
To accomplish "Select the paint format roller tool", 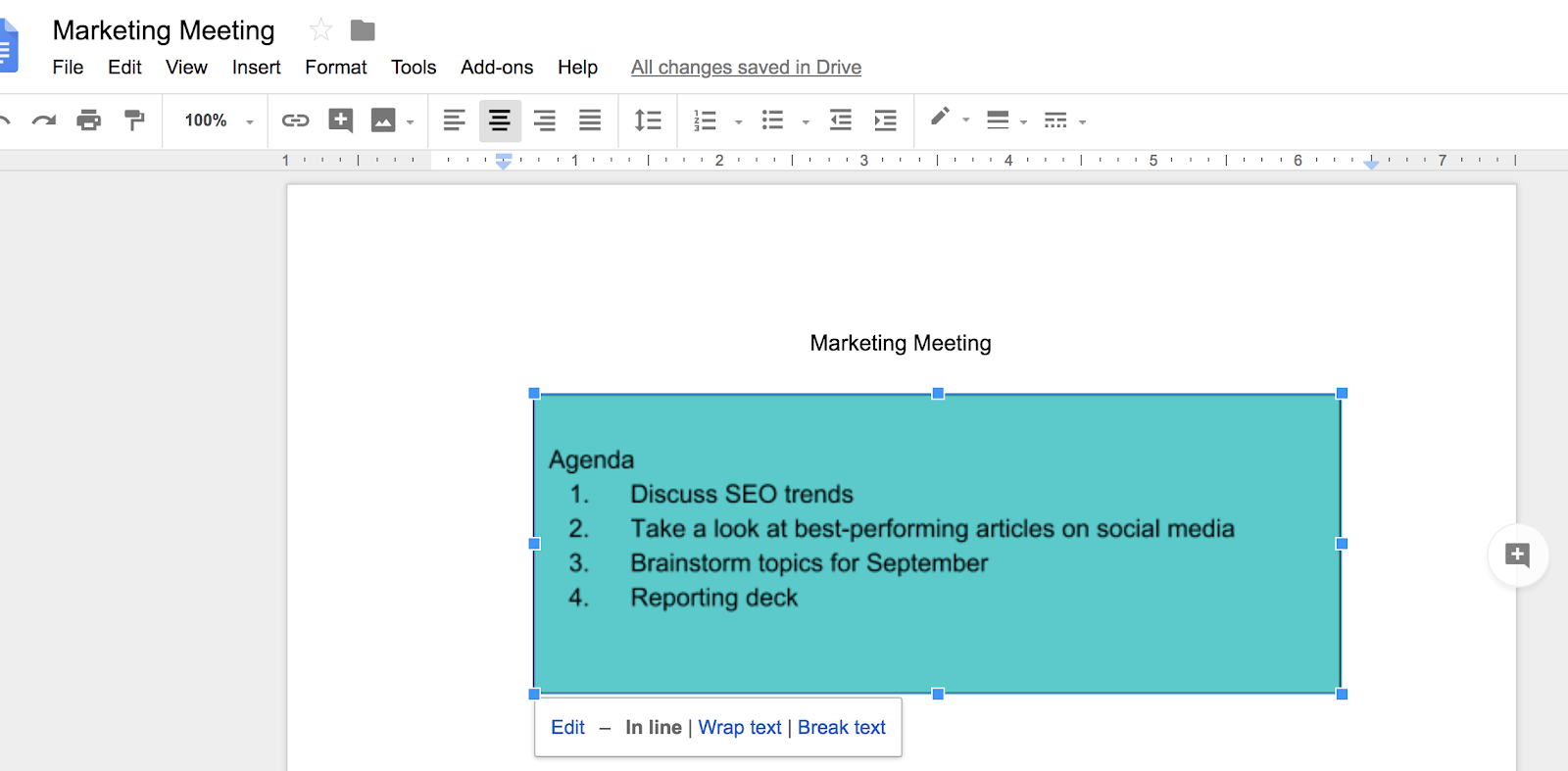I will click(134, 120).
